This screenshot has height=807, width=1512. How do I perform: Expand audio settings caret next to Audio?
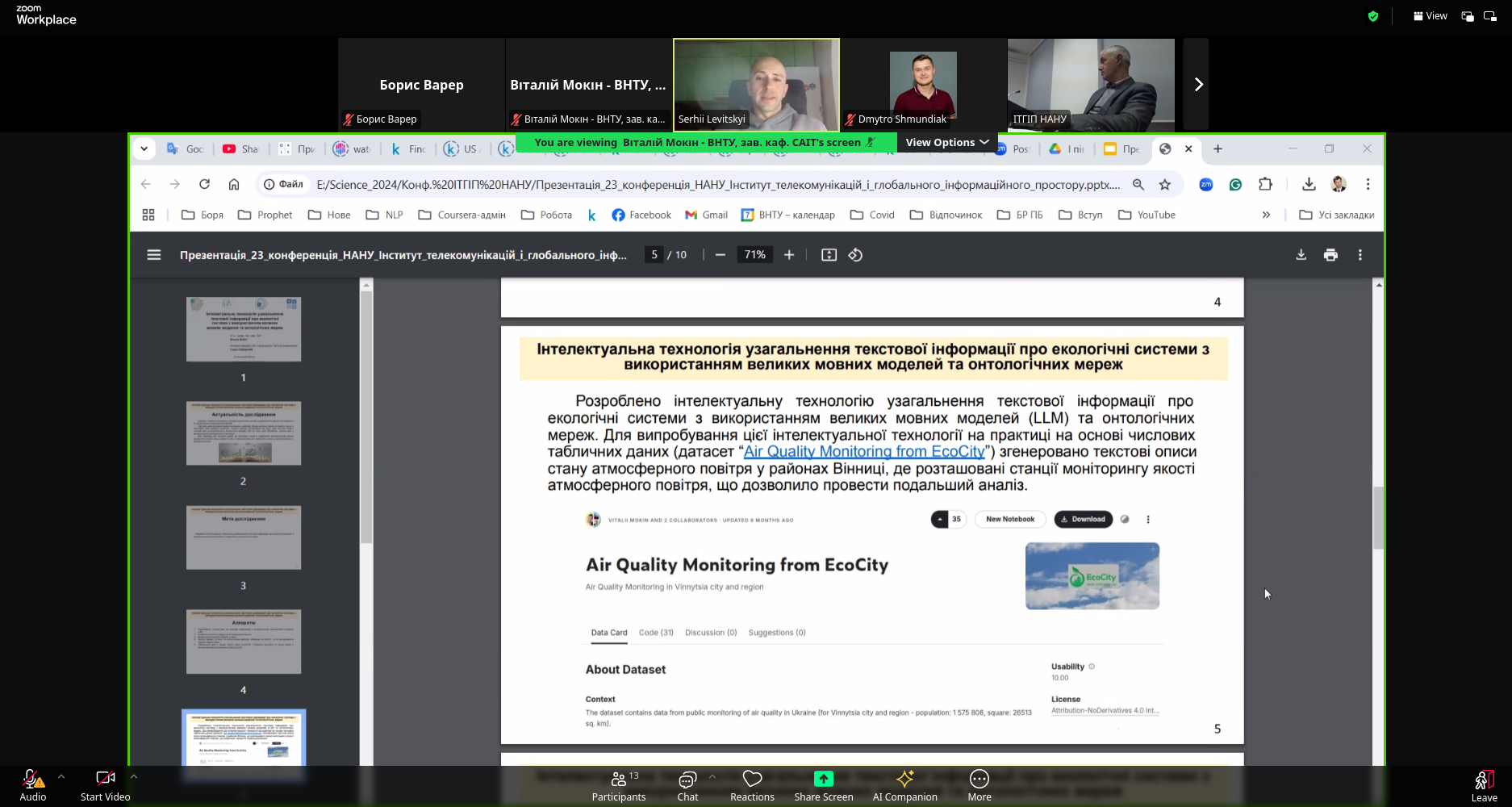tap(61, 777)
